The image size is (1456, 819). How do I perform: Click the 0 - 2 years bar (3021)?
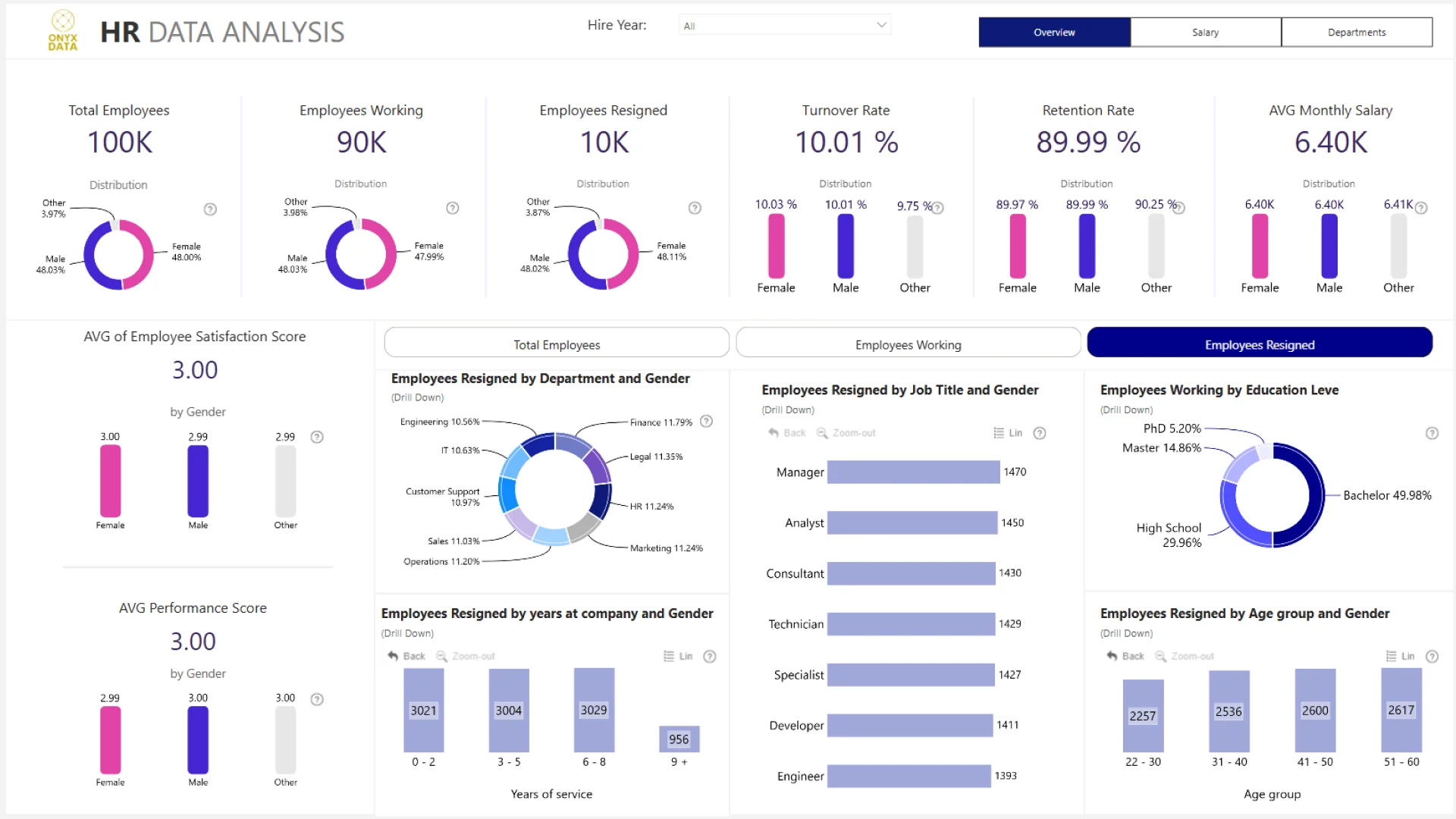(x=424, y=711)
